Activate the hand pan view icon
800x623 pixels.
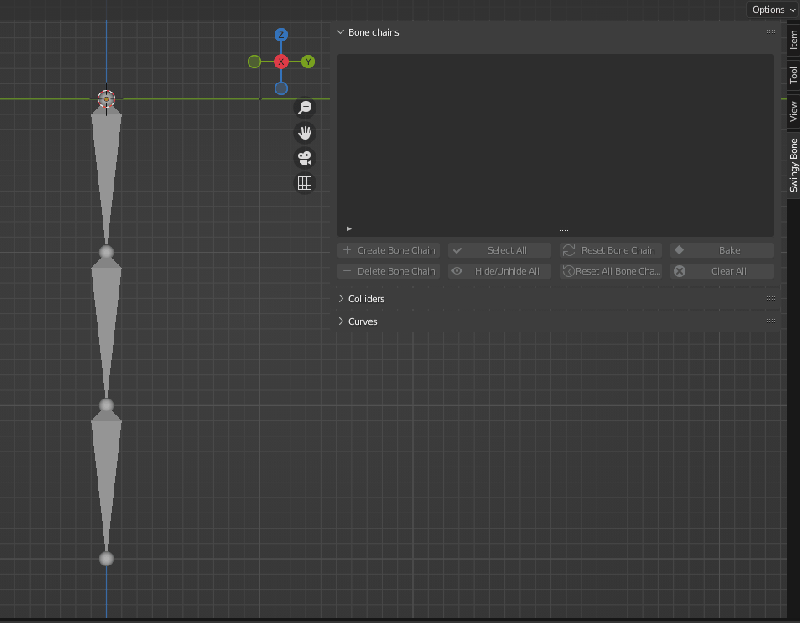click(x=305, y=132)
